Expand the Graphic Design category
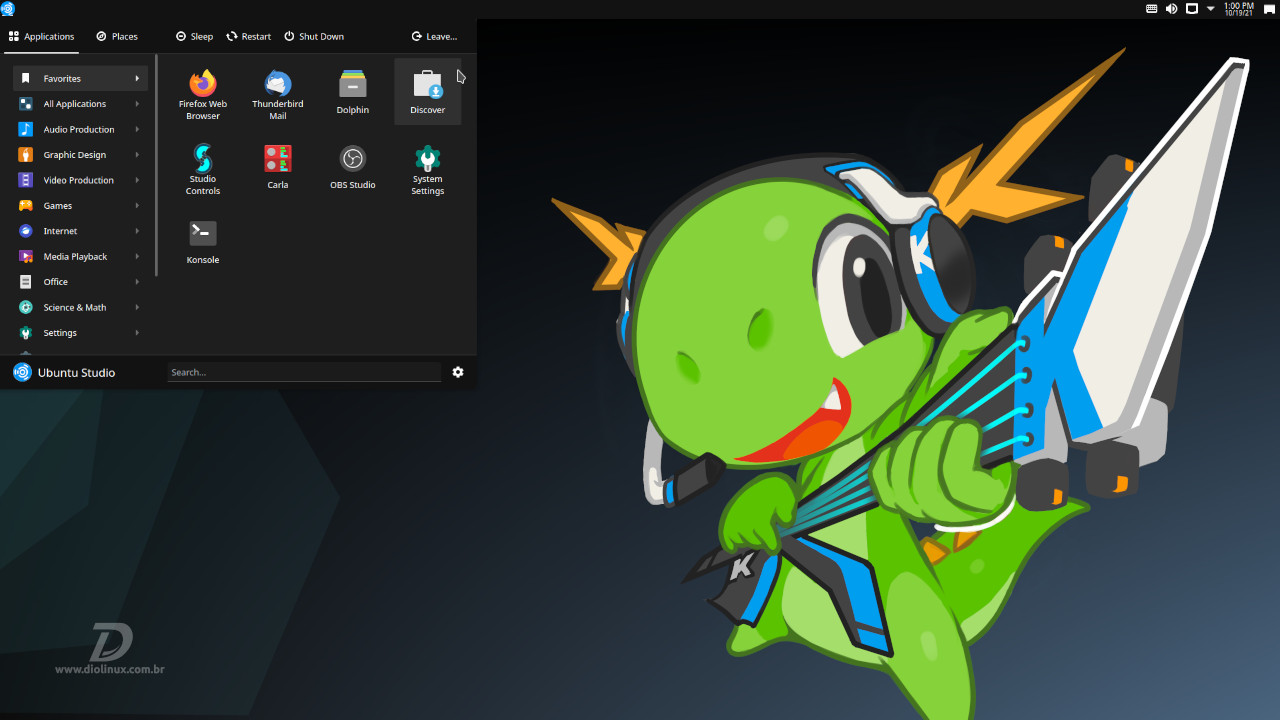Viewport: 1280px width, 720px height. [80, 155]
